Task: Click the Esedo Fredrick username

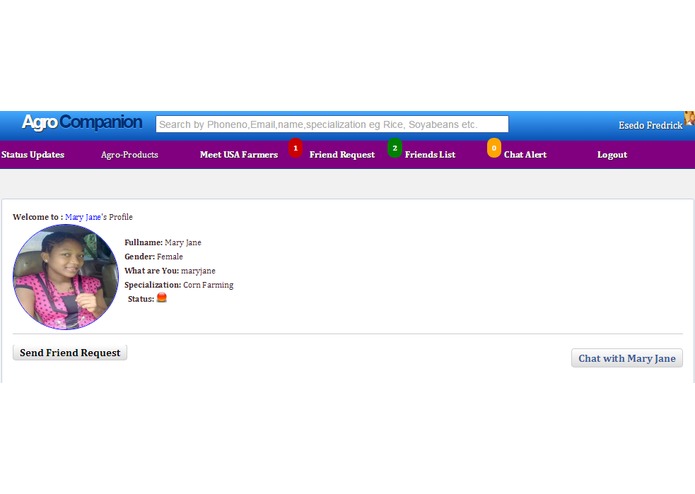Action: (x=650, y=125)
